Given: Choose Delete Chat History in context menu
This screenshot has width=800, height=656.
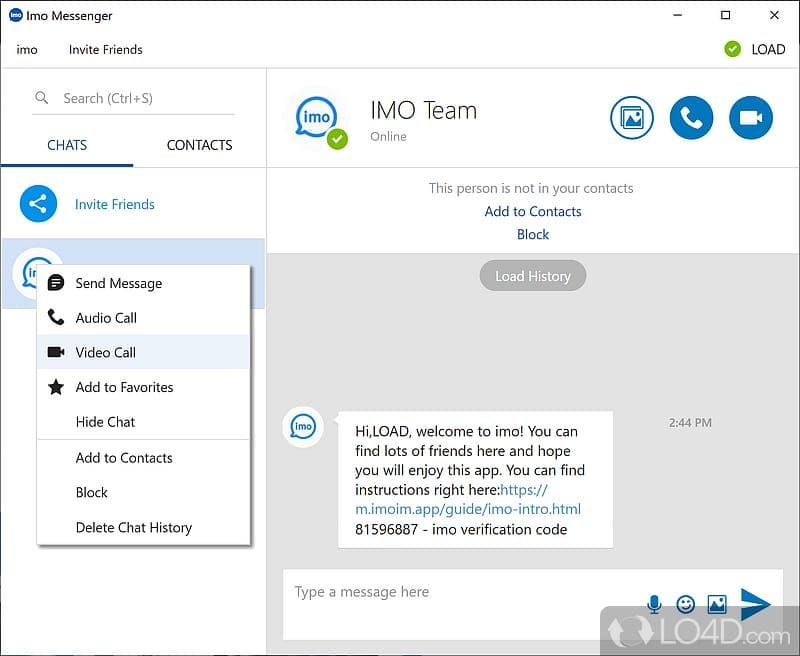Looking at the screenshot, I should pos(143,527).
